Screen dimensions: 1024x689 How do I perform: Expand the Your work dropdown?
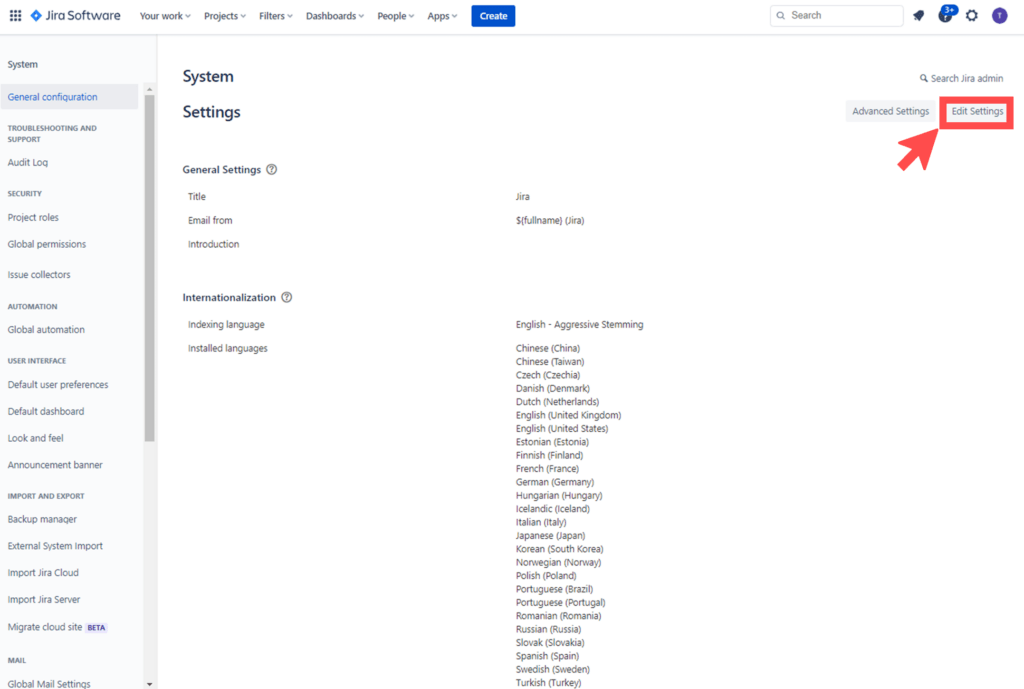166,16
